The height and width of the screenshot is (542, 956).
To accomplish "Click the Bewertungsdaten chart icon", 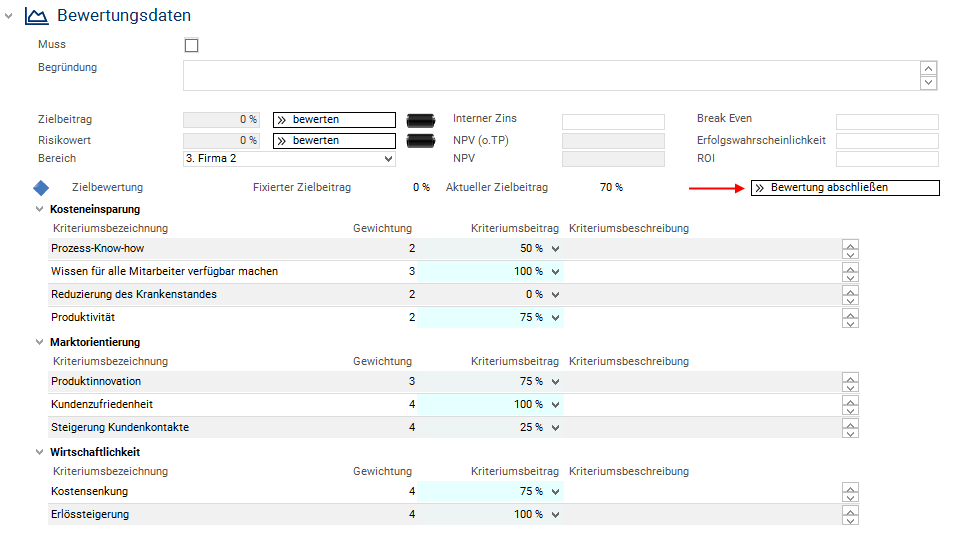I will (36, 16).
